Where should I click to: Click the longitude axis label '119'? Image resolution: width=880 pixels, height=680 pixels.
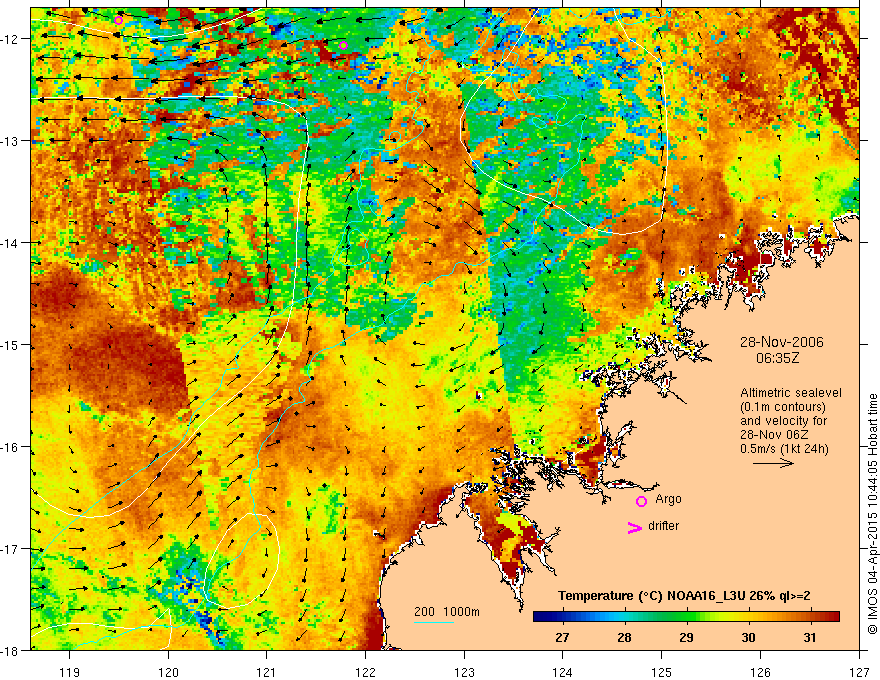tap(70, 672)
